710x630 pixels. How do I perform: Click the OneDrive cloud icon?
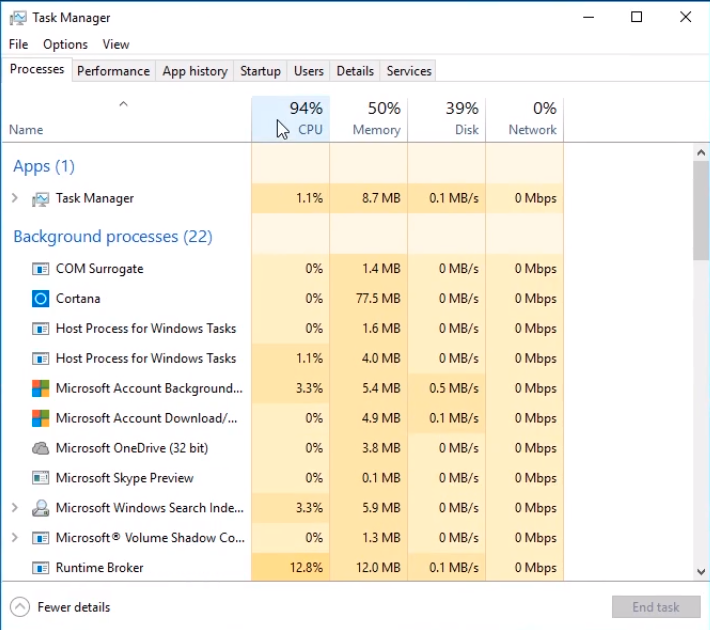40,448
